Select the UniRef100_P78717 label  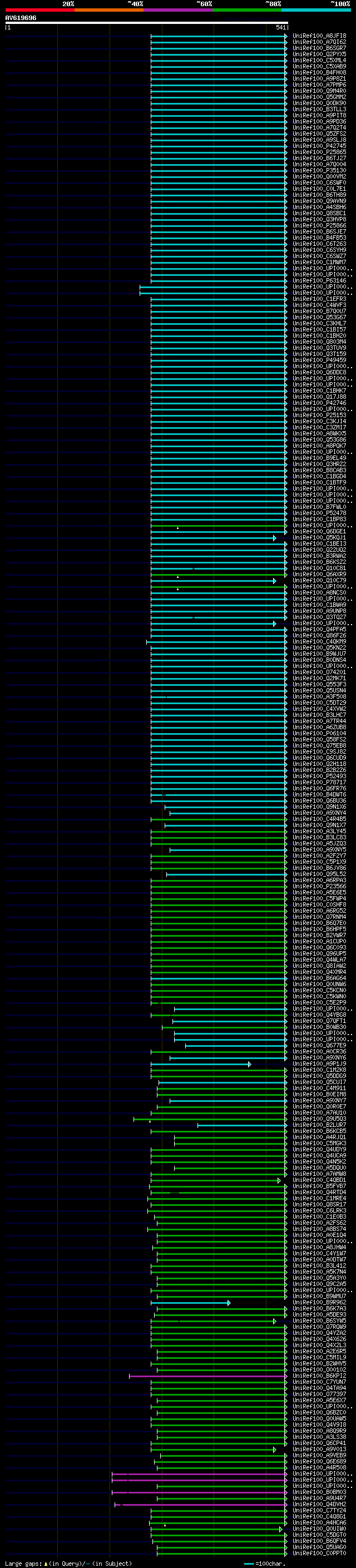[319, 782]
